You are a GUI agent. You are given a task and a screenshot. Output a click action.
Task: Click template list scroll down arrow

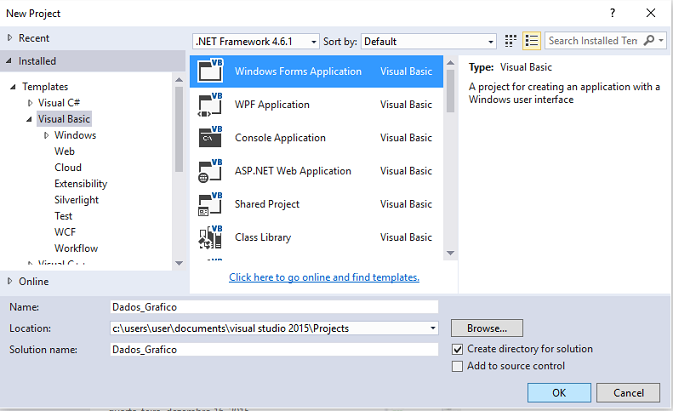point(450,253)
